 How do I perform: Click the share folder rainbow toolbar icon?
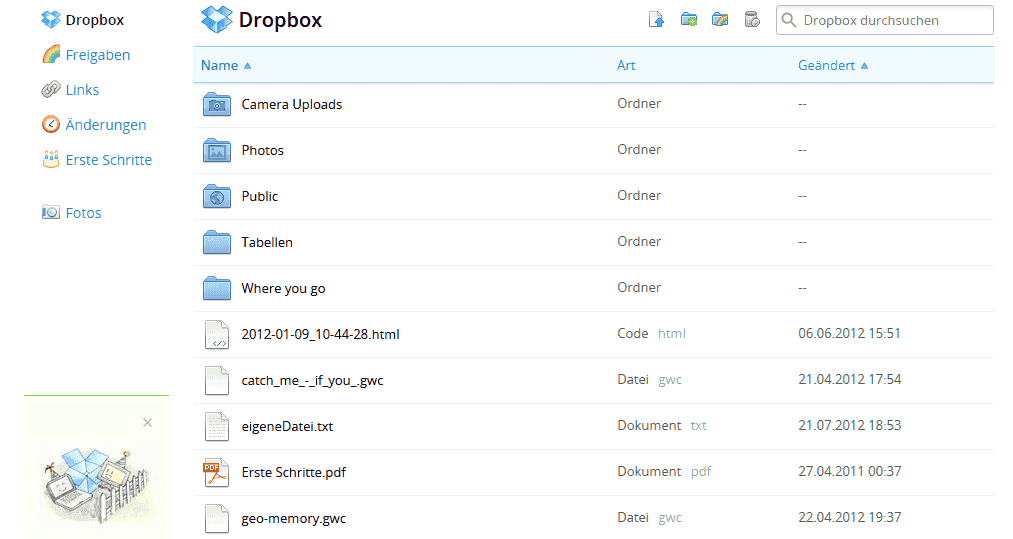pyautogui.click(x=720, y=20)
